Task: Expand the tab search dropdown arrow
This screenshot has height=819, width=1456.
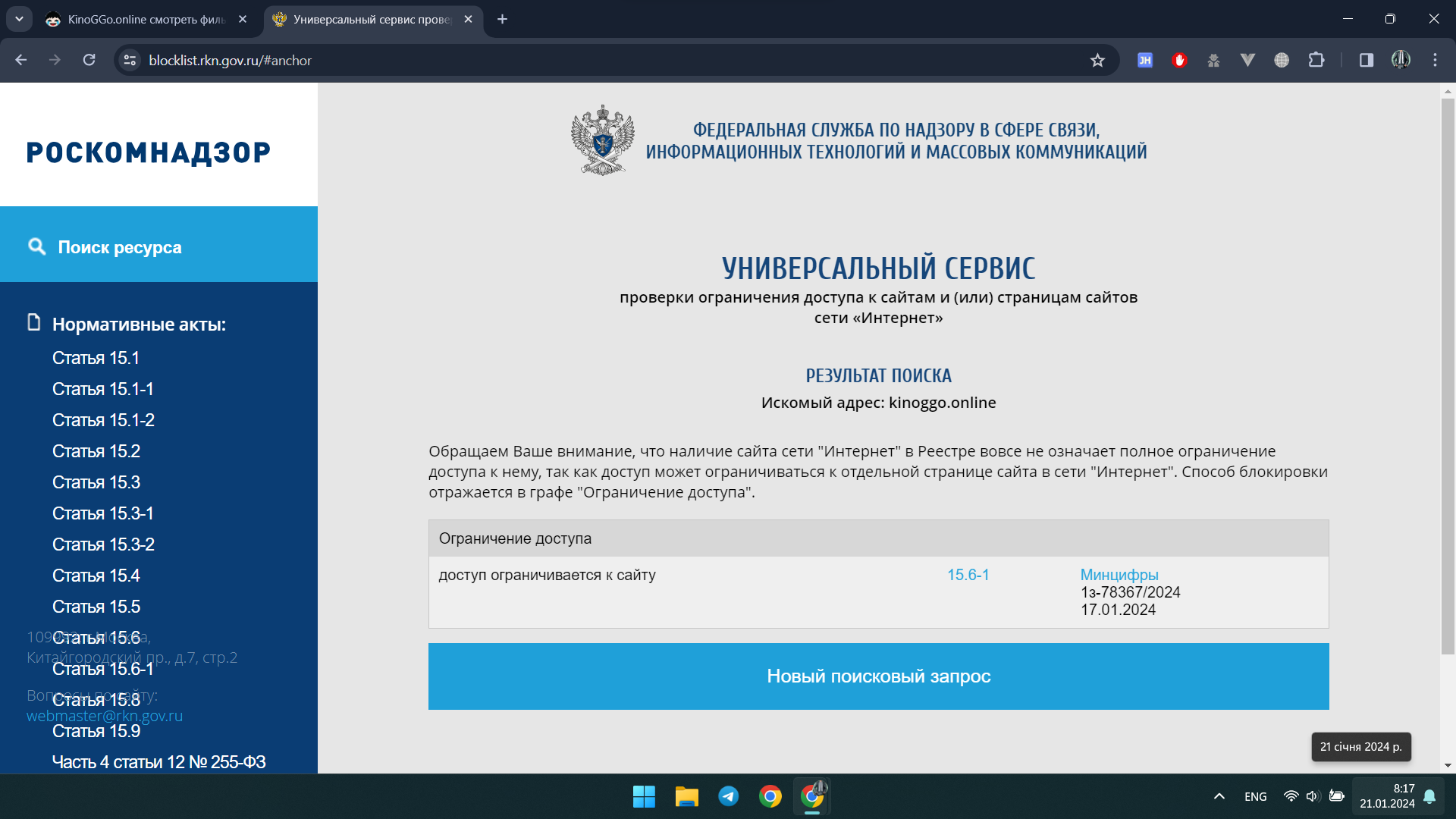Action: [x=19, y=19]
